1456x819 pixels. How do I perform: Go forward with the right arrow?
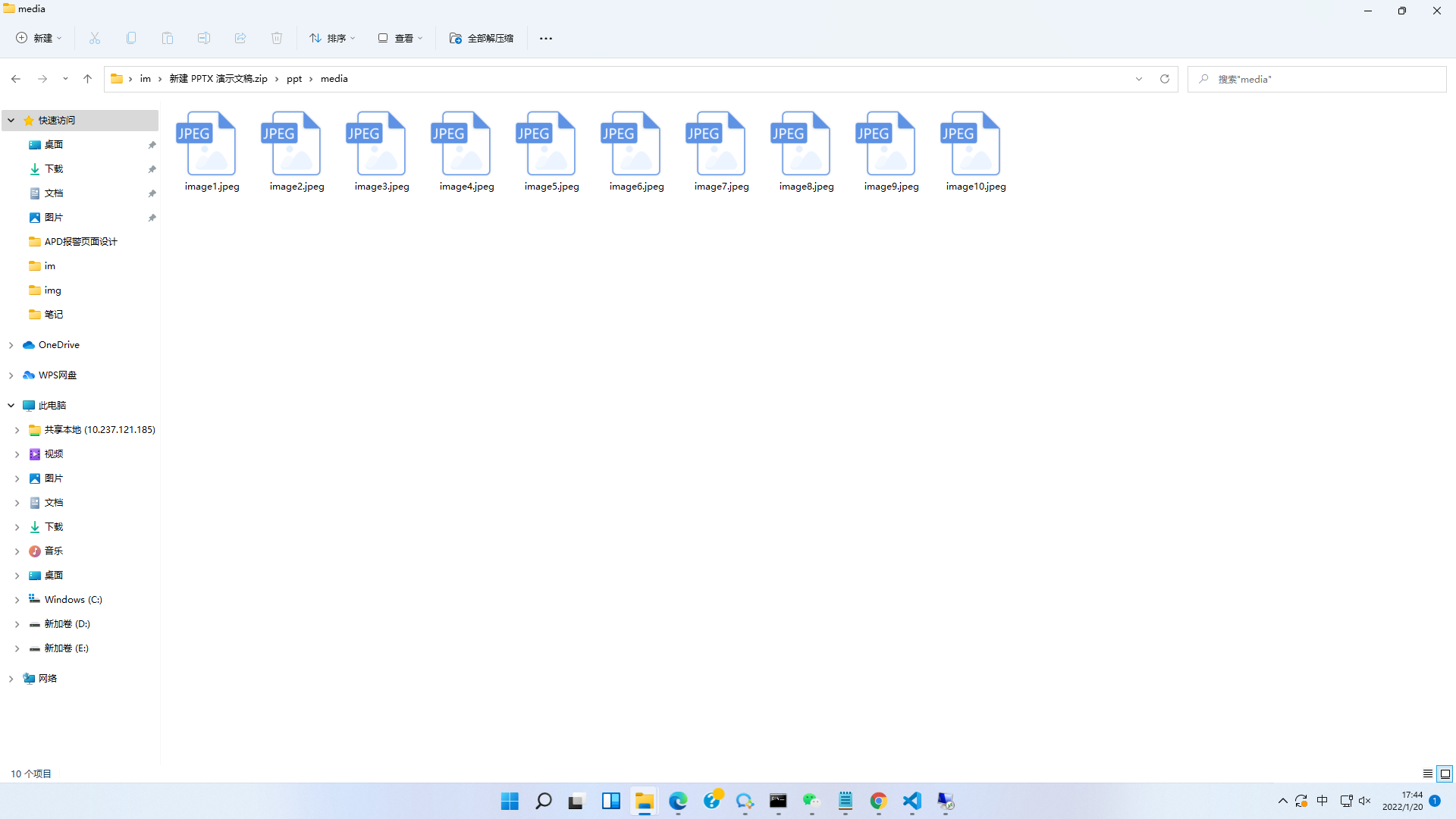click(x=42, y=79)
